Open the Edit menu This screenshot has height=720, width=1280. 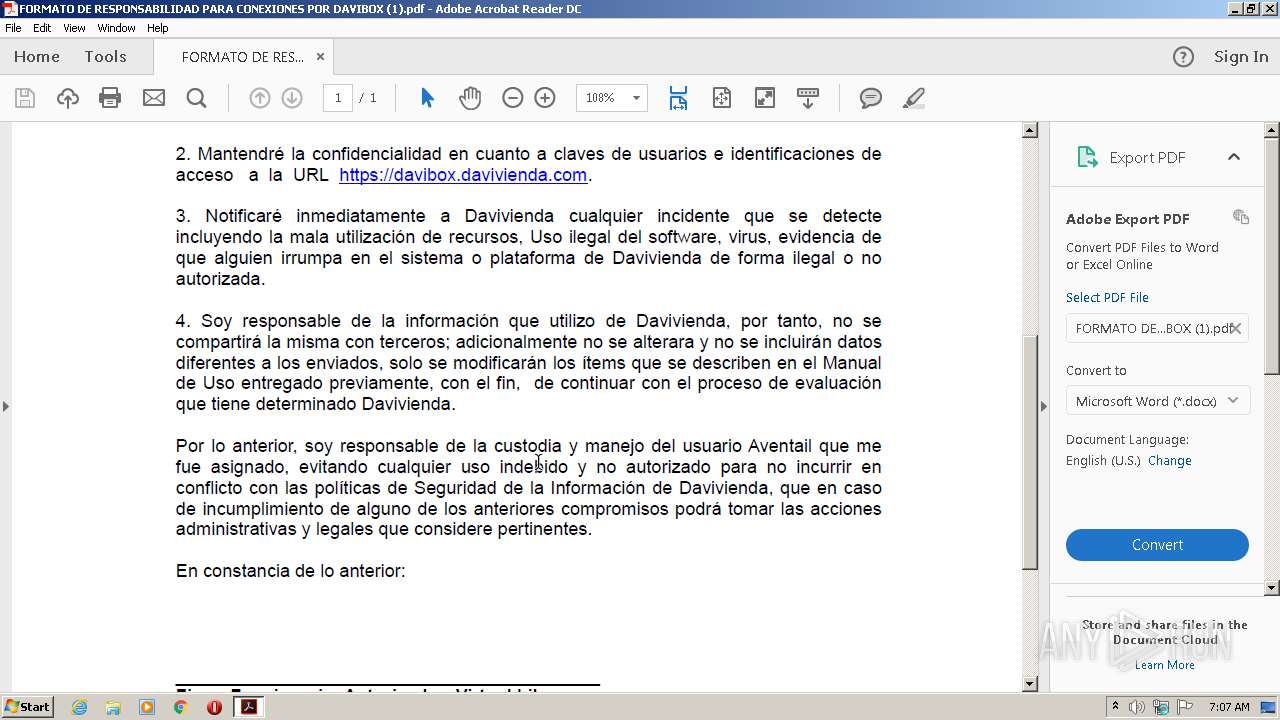click(x=42, y=28)
